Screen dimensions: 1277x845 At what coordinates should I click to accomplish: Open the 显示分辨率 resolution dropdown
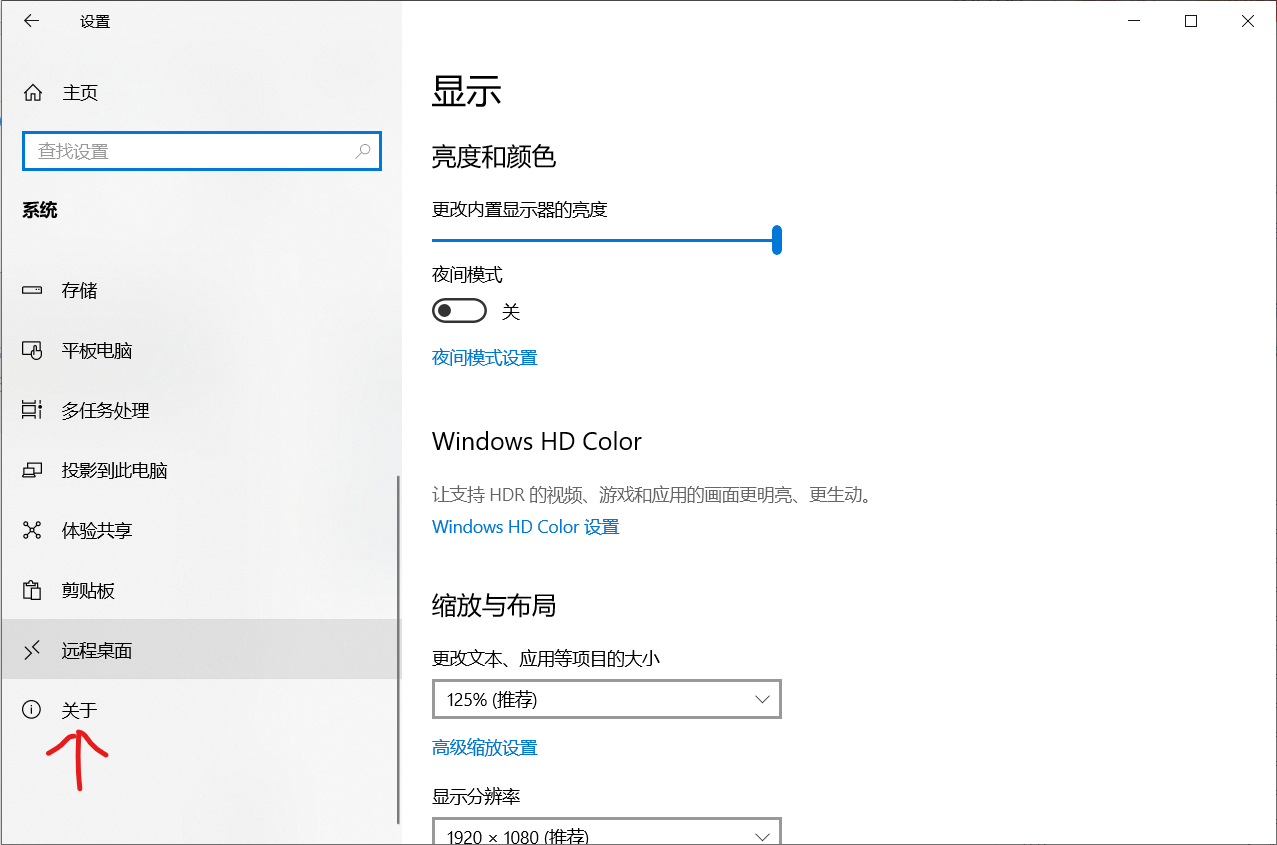(606, 832)
